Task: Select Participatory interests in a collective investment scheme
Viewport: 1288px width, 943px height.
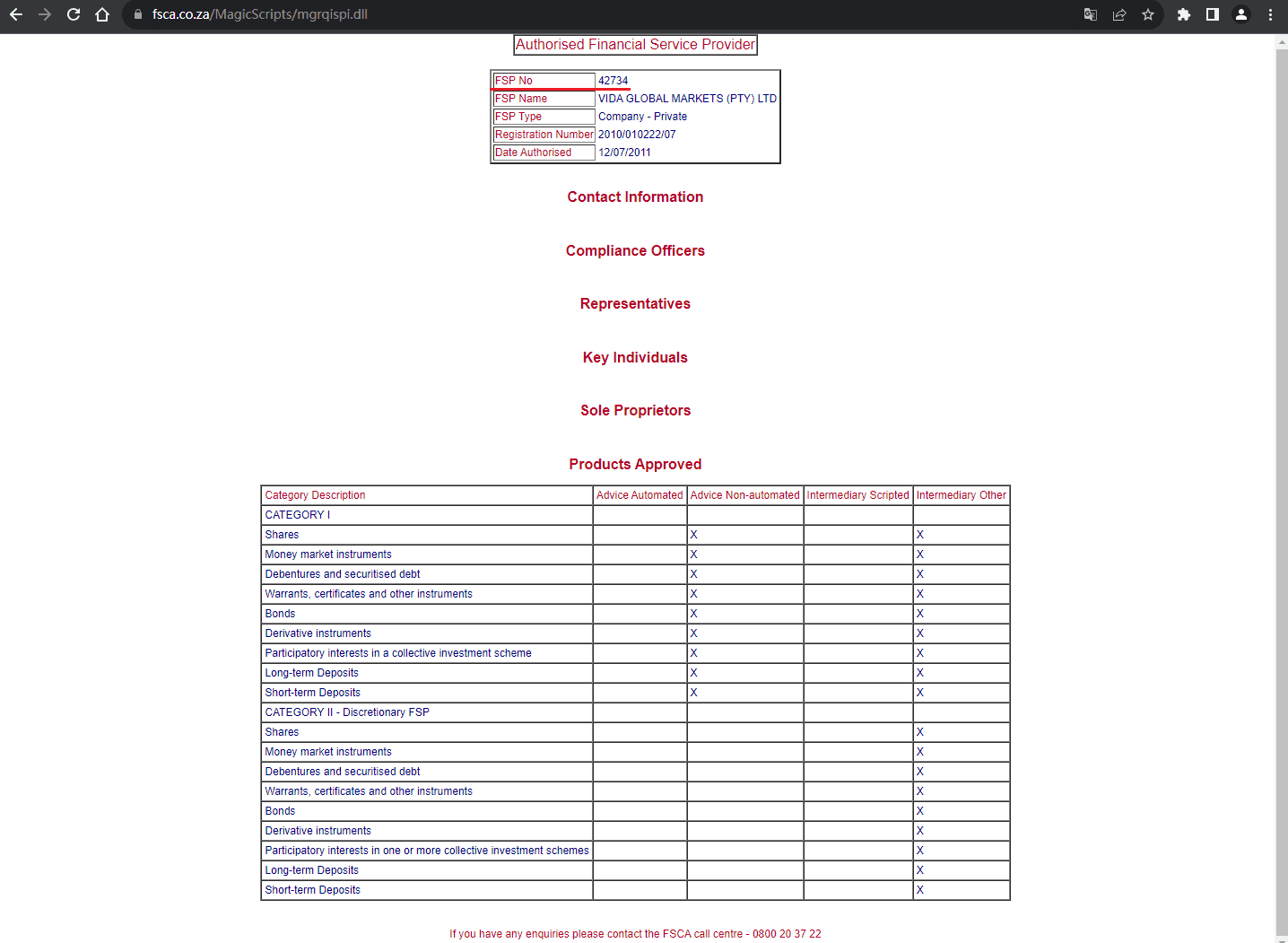Action: [x=398, y=653]
